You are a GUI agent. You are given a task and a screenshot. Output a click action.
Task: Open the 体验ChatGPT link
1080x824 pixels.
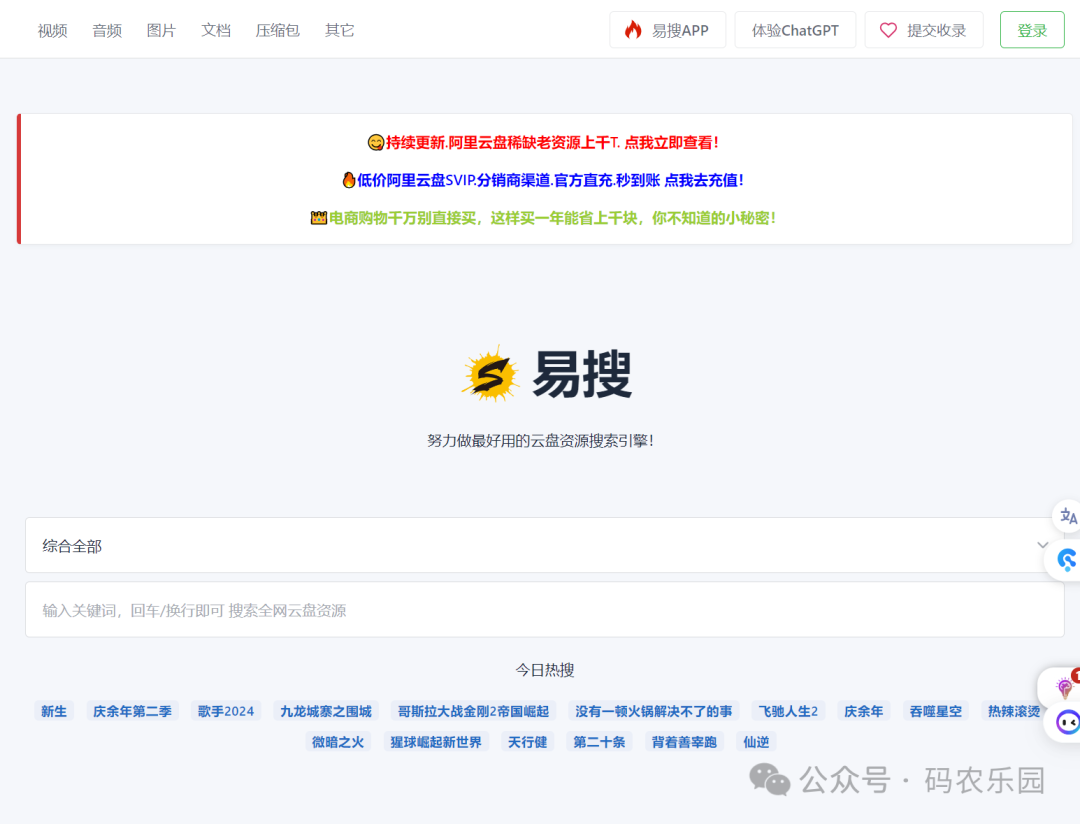coord(795,29)
